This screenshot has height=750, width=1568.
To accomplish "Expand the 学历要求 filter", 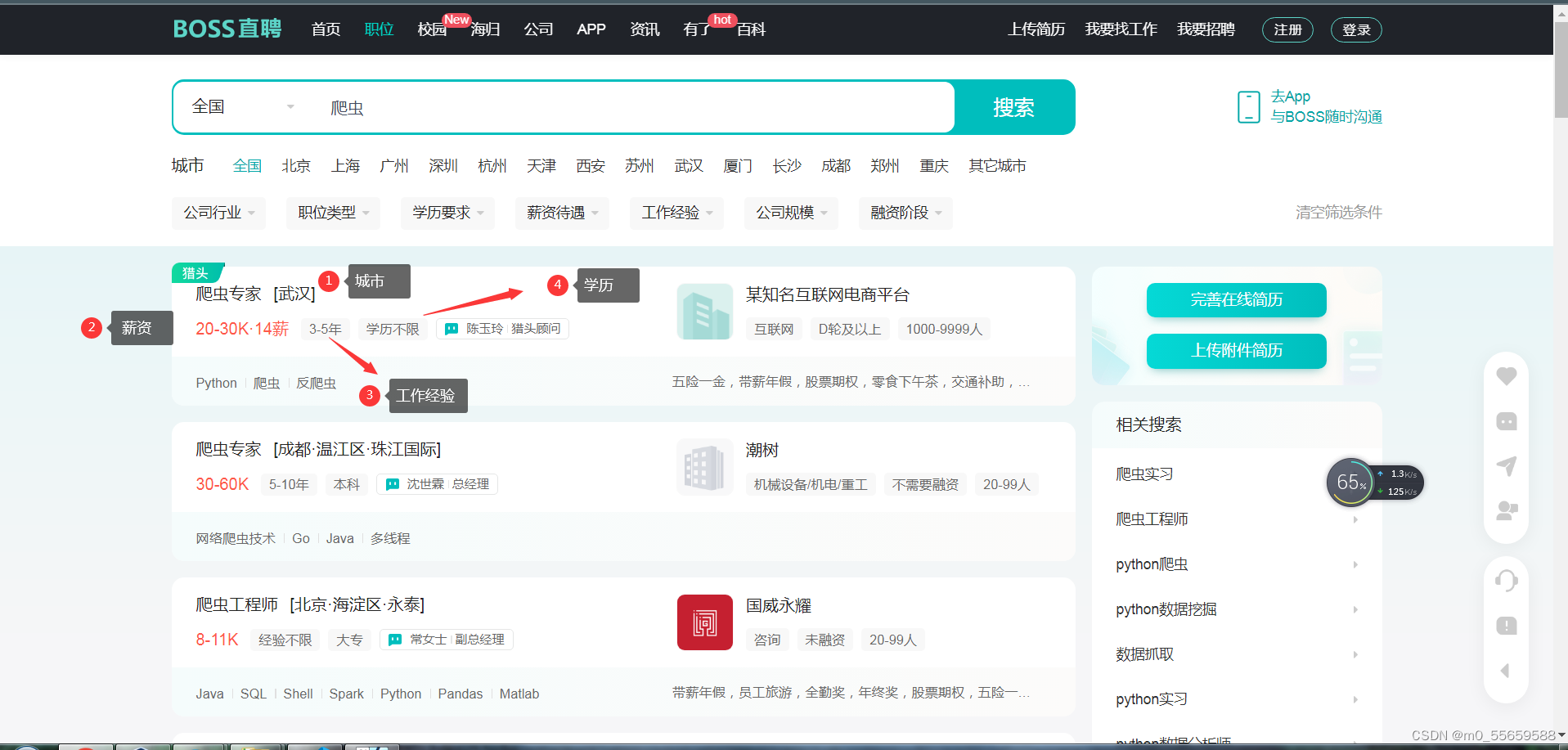I will pos(447,213).
